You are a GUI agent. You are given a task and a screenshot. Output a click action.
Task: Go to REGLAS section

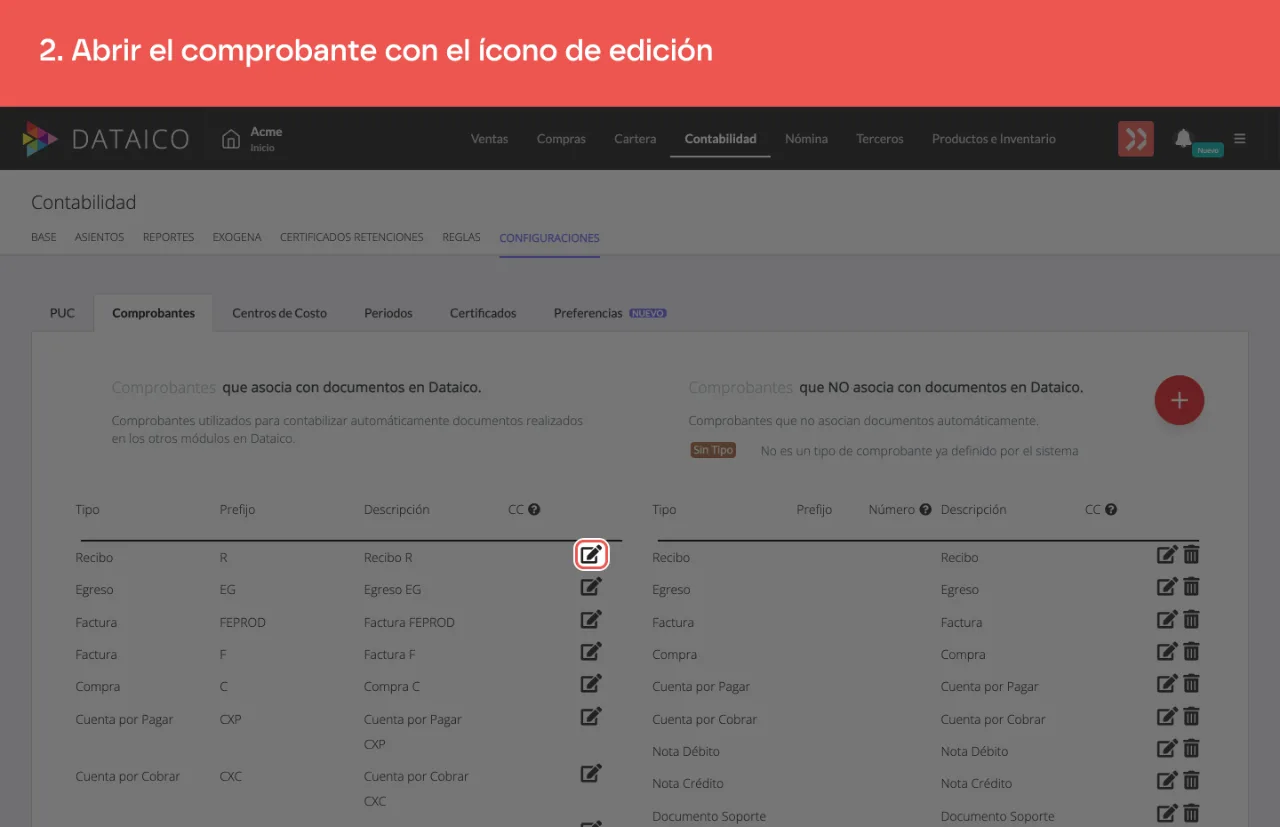461,238
